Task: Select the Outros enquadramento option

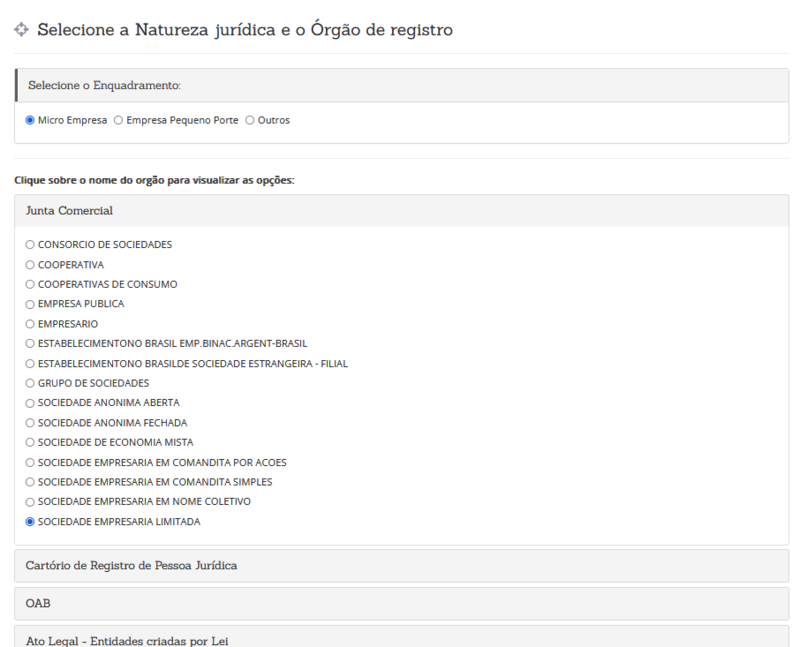Action: tap(249, 120)
